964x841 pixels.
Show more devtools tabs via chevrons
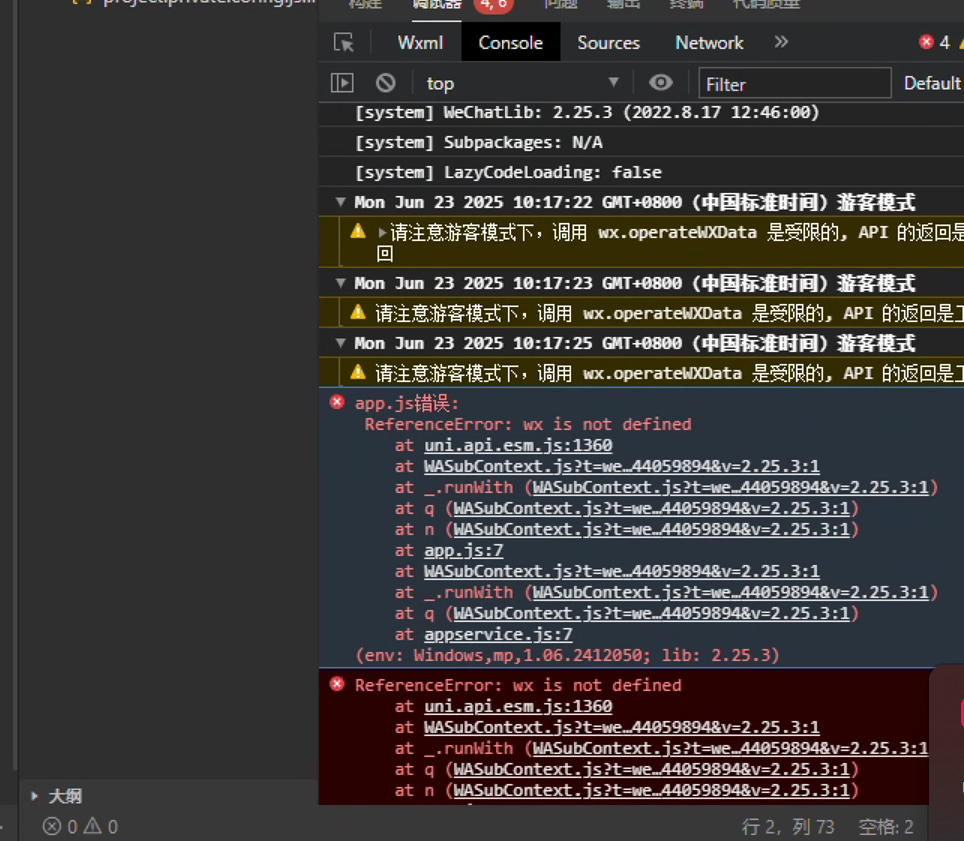tap(781, 42)
